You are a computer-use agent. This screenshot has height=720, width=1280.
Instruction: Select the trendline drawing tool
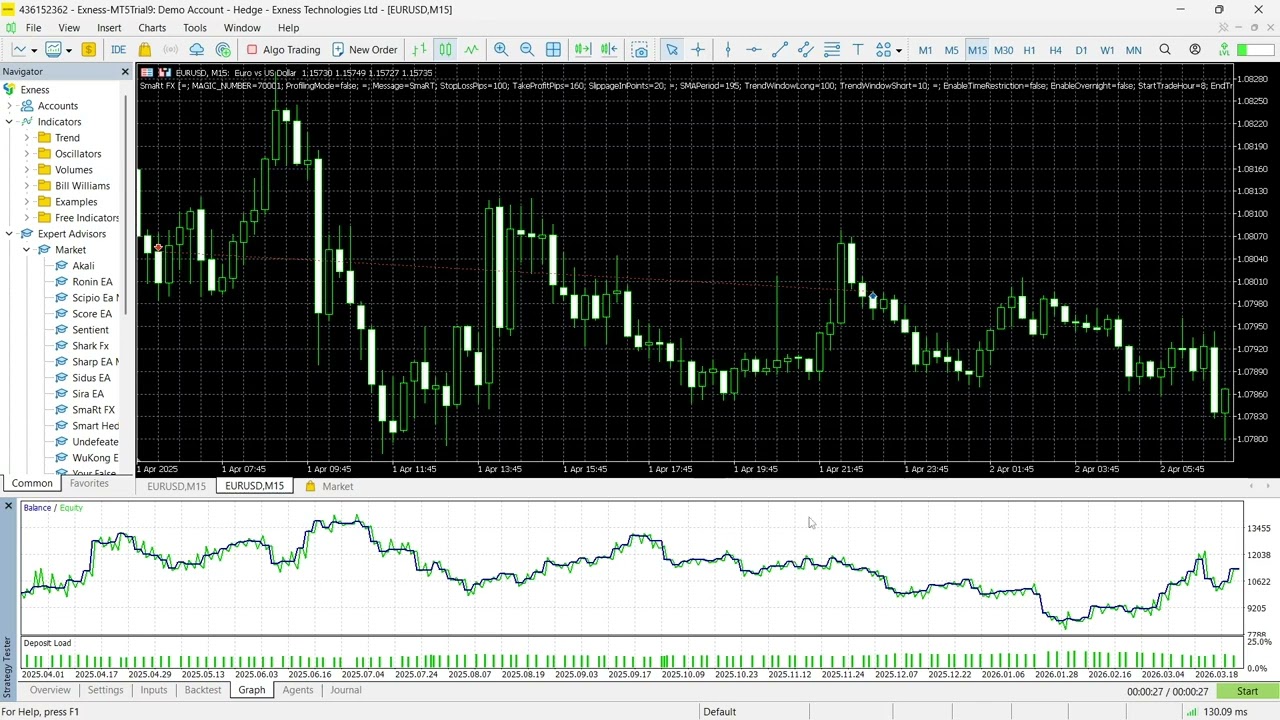[780, 50]
